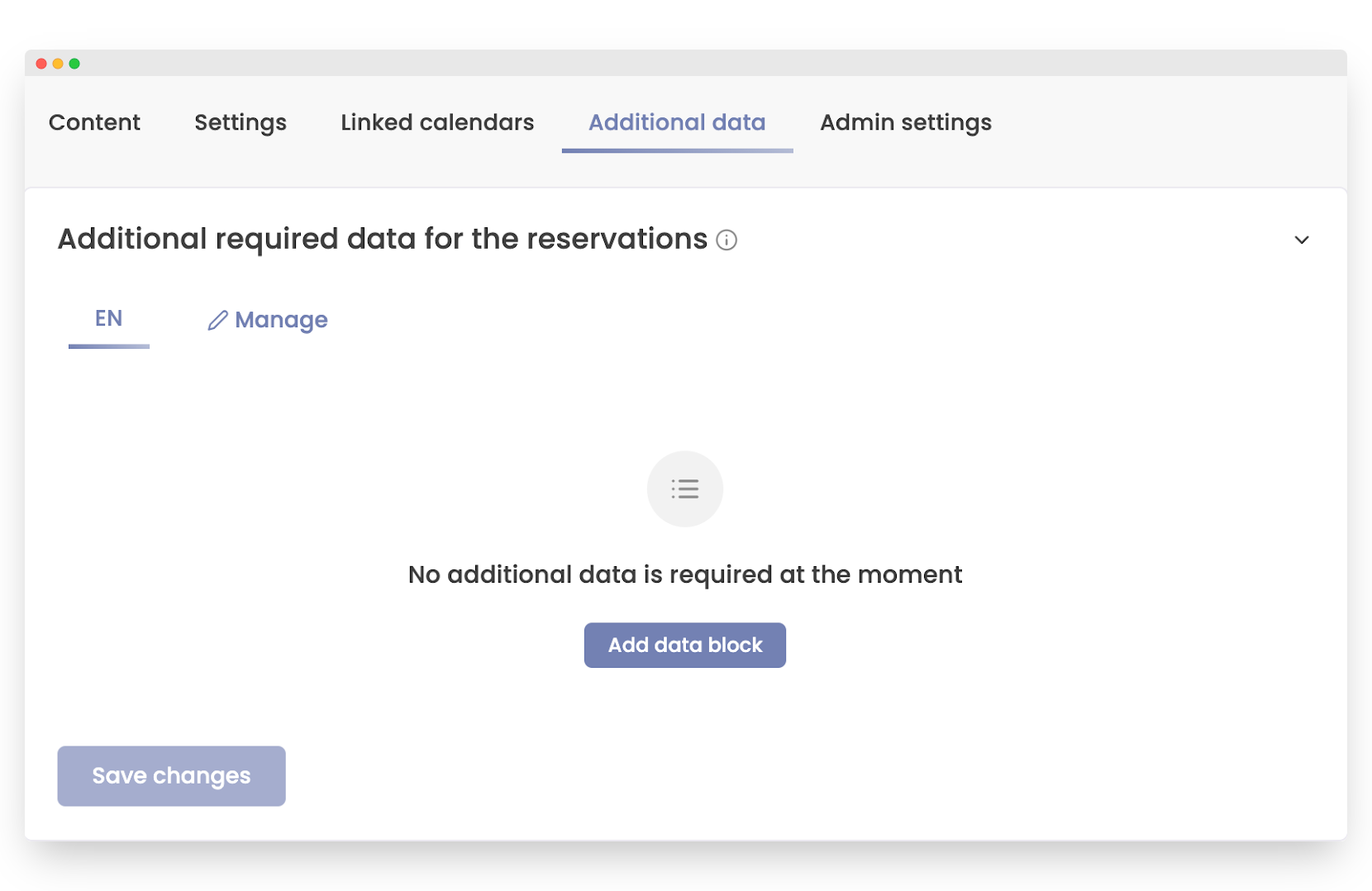Click the 'No additional data' message text
1372x891 pixels.
click(x=684, y=574)
